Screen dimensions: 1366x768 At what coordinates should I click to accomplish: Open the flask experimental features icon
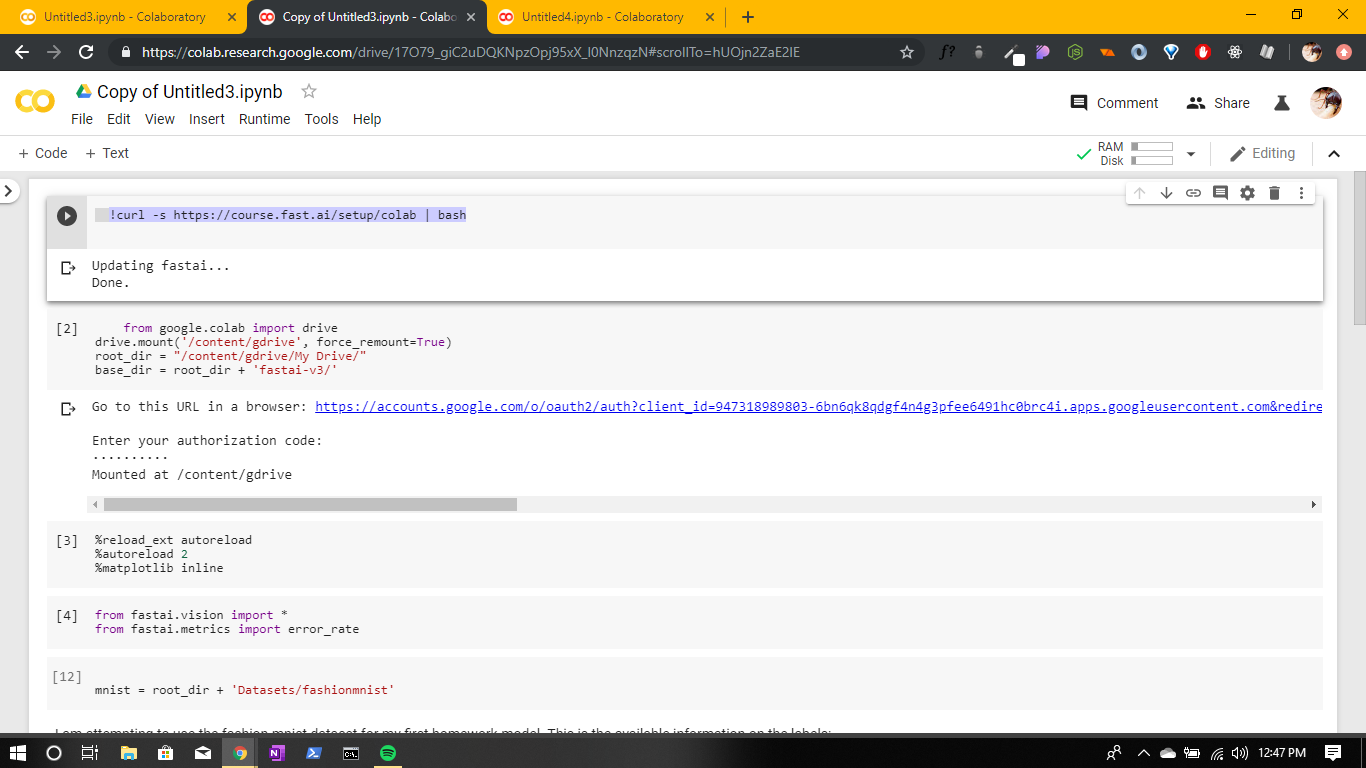point(1281,103)
